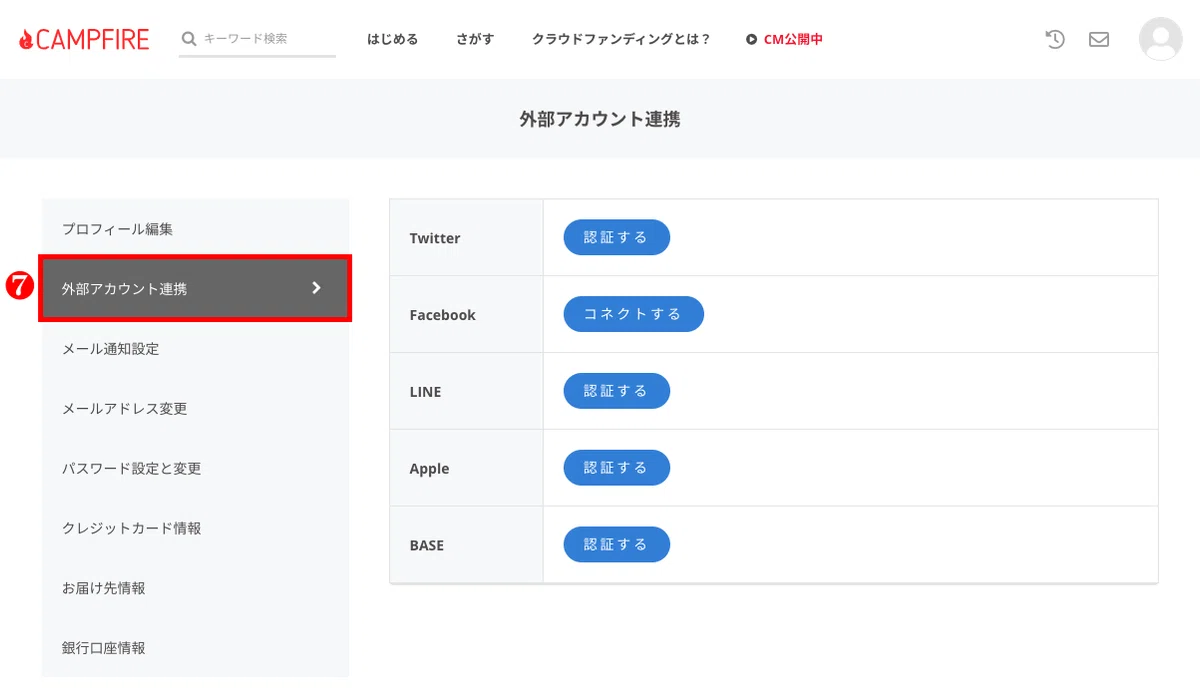
Task: Click 認証する button for Apple
Action: 616,468
